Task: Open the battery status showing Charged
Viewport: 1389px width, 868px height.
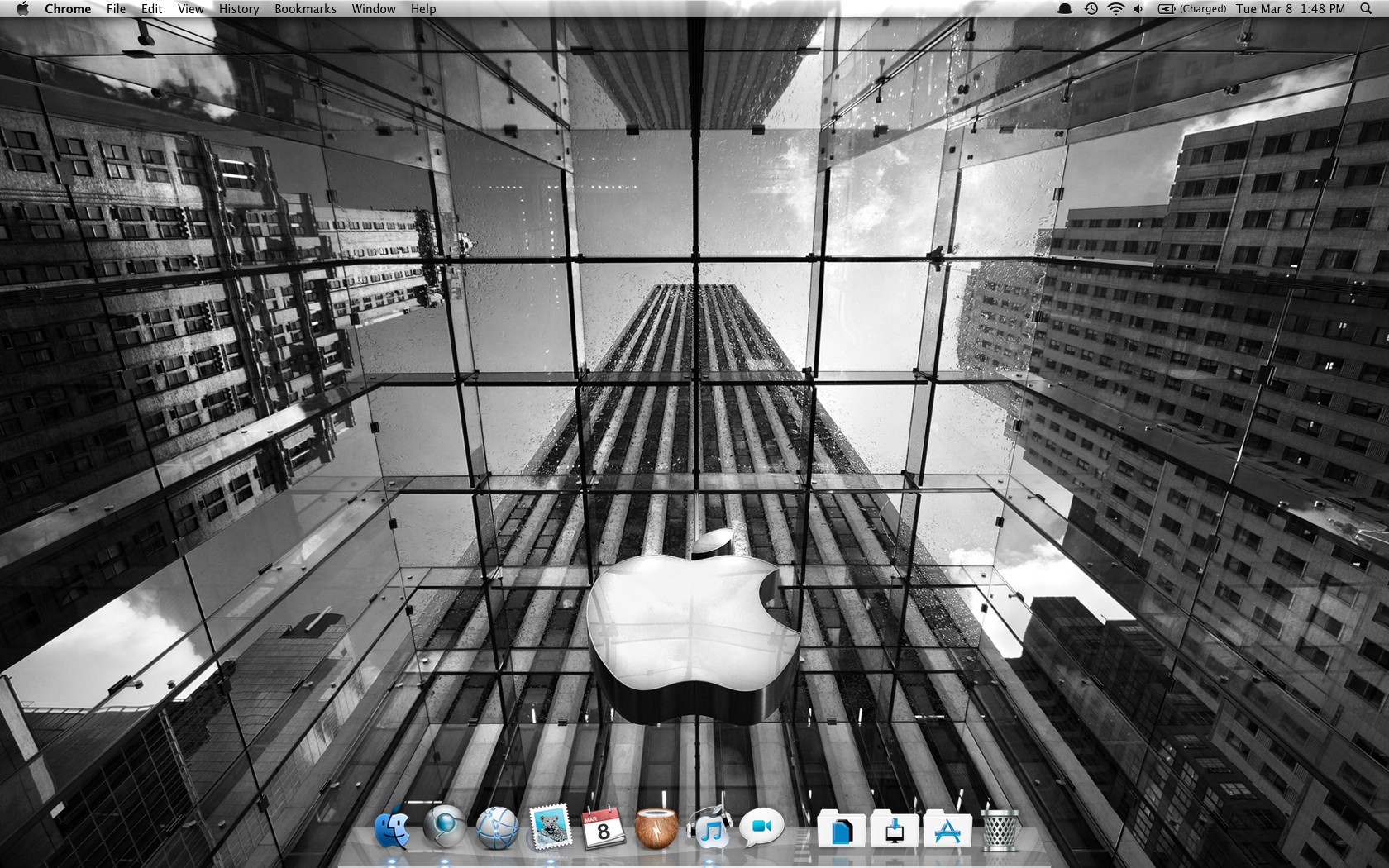Action: click(1192, 8)
